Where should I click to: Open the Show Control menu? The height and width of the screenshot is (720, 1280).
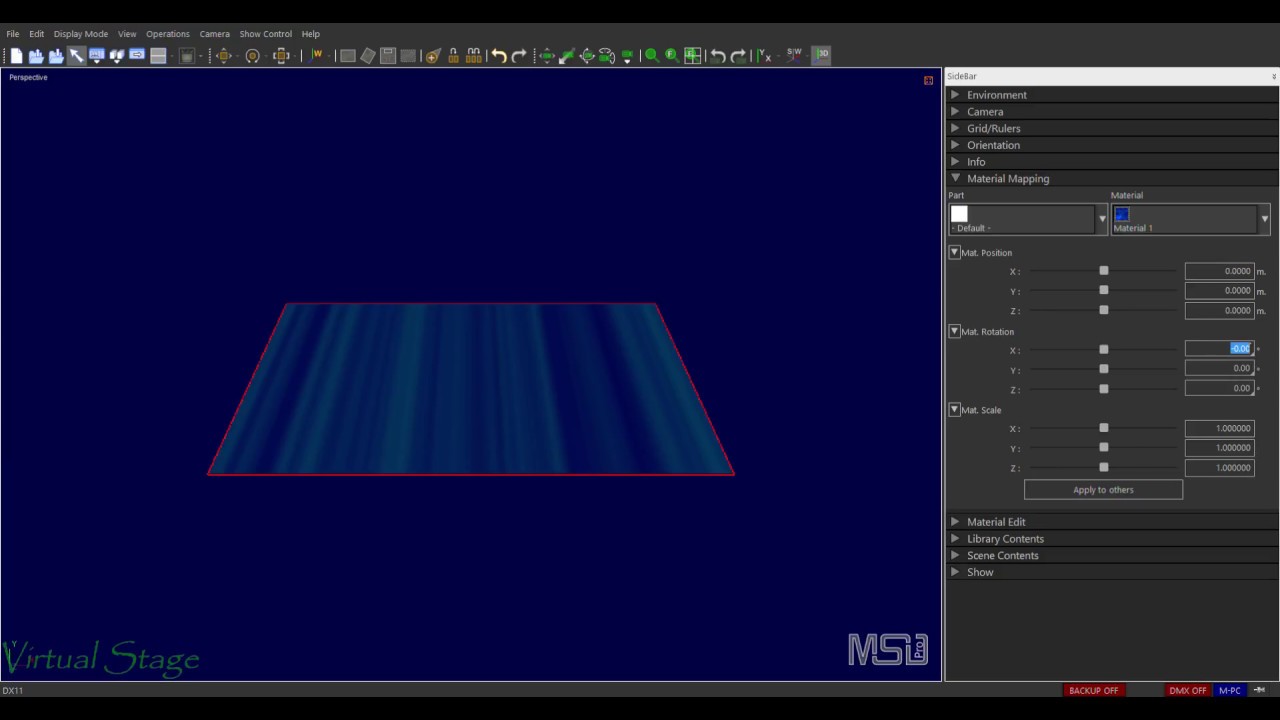click(266, 34)
